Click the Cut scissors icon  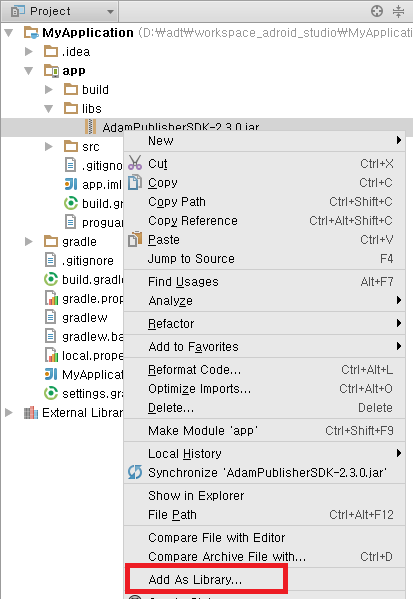click(x=135, y=162)
